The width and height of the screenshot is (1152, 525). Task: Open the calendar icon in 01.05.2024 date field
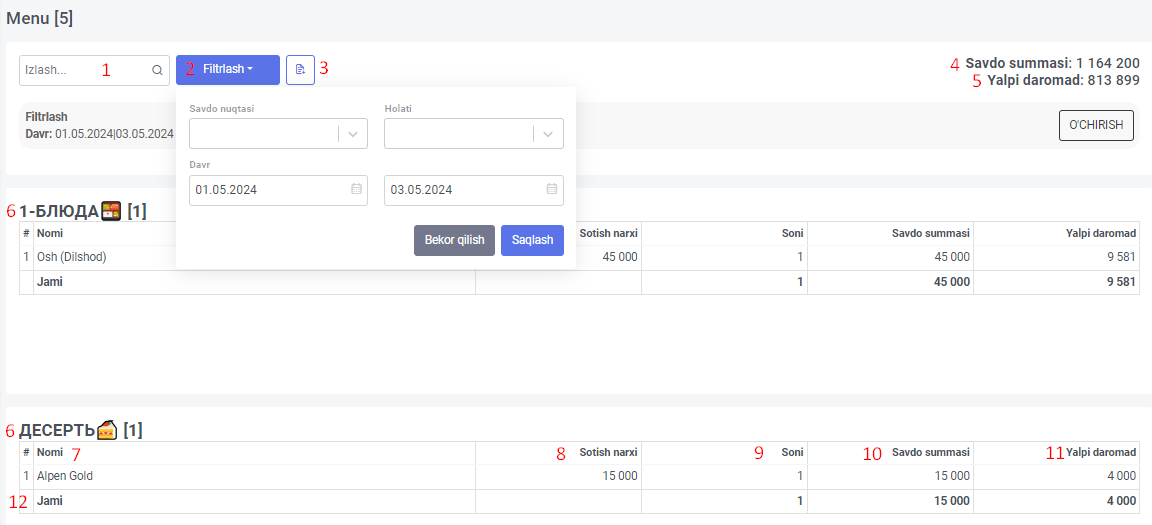coord(356,189)
